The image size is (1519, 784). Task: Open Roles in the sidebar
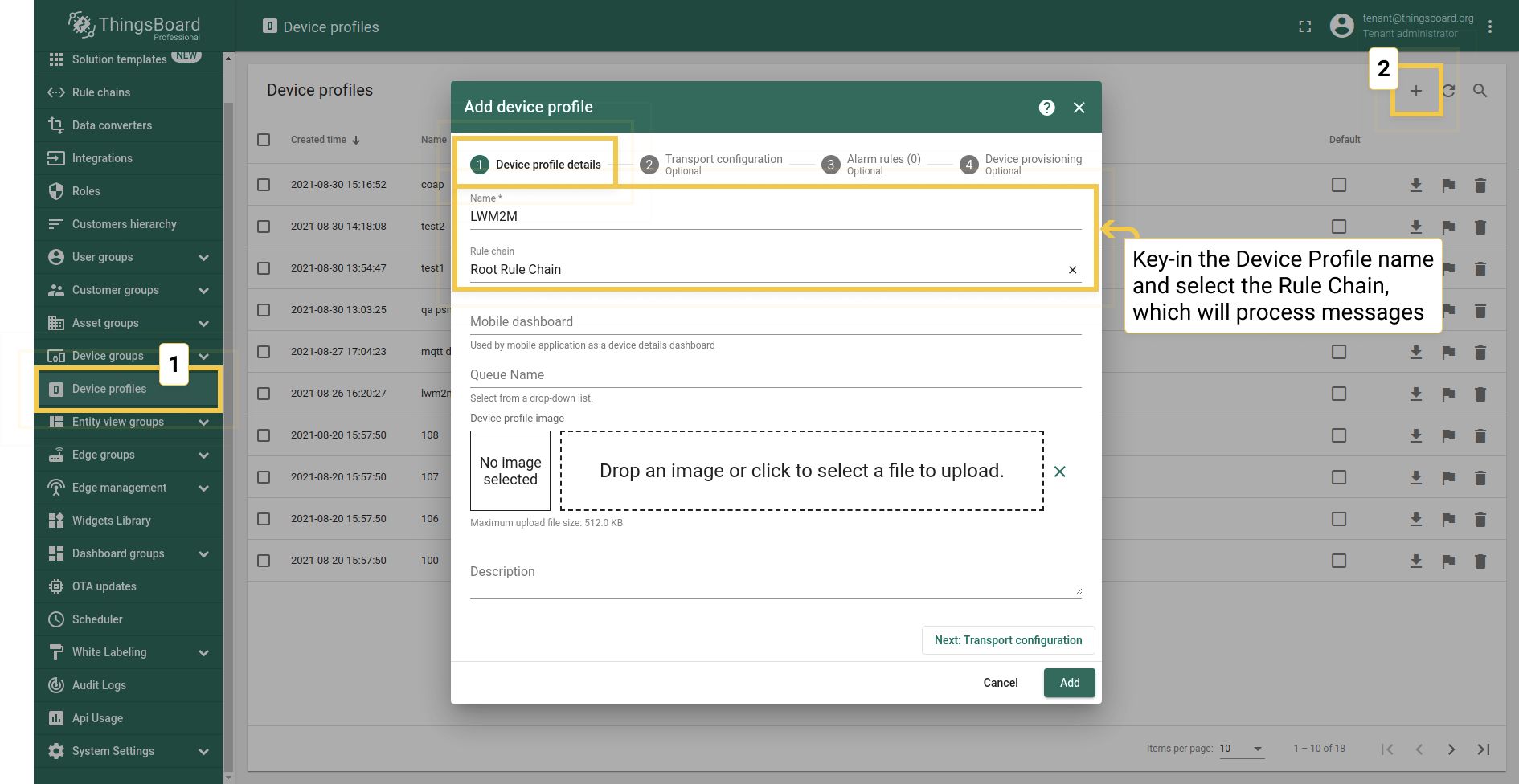(129, 191)
